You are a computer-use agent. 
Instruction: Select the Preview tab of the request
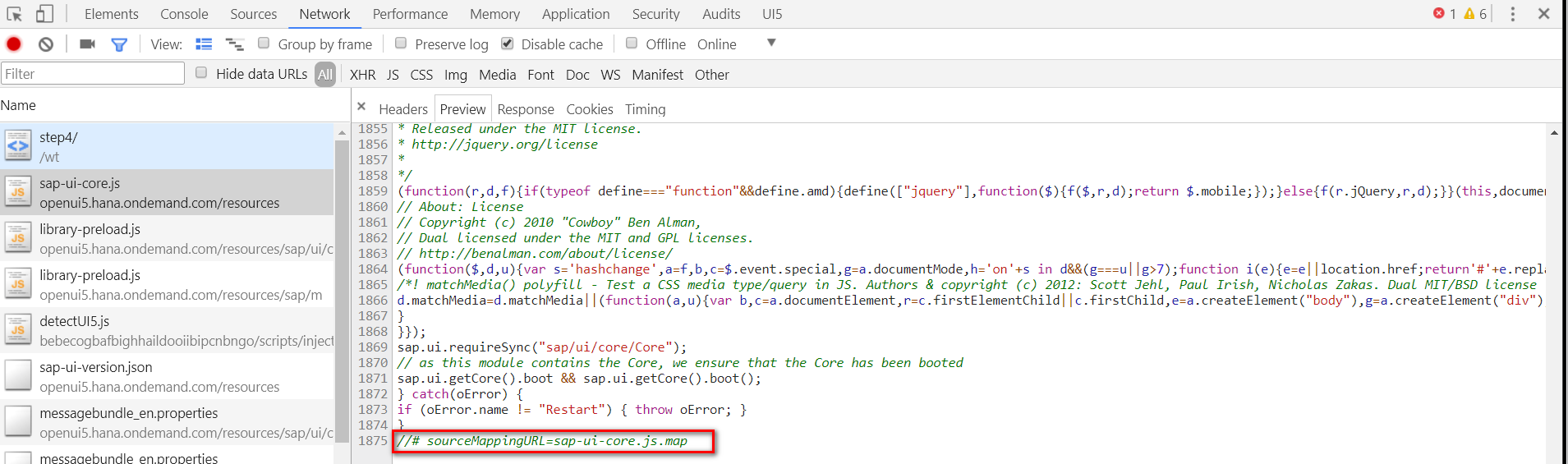coord(462,109)
